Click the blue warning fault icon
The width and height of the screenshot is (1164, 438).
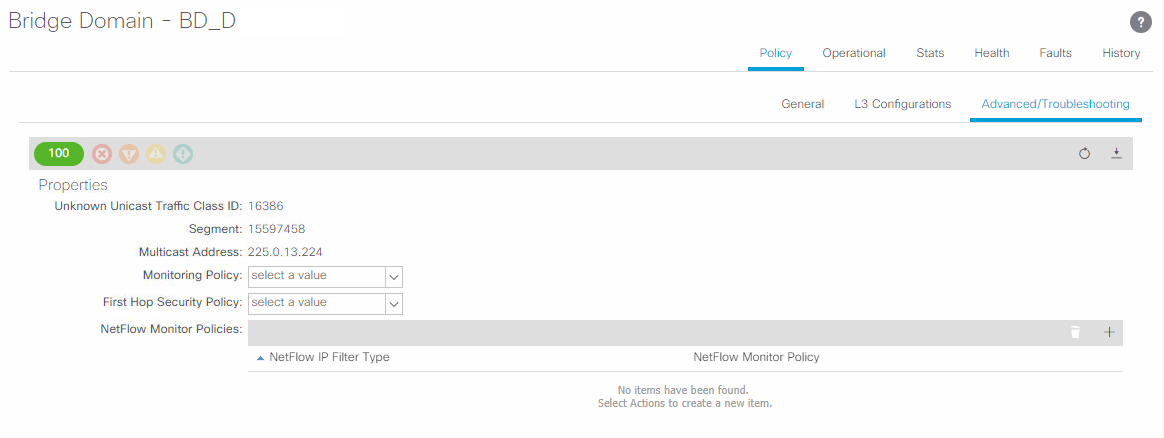[183, 154]
